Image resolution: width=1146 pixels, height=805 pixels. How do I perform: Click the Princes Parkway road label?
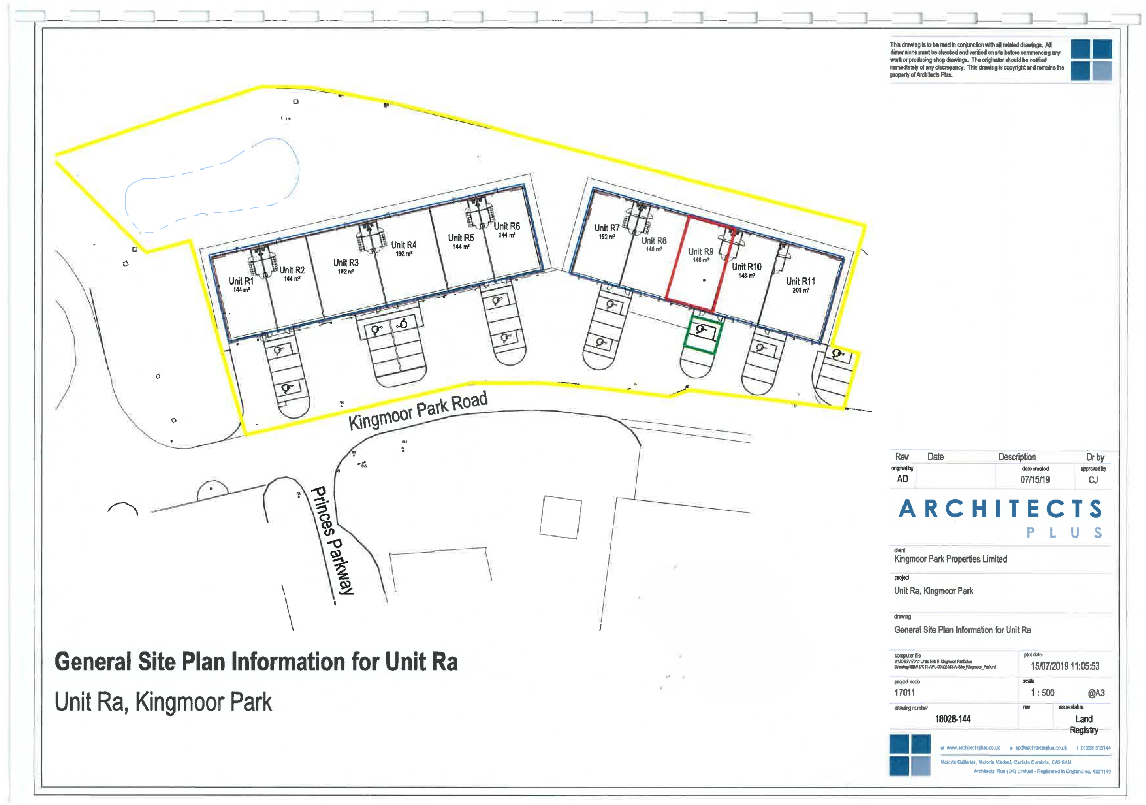(x=333, y=541)
